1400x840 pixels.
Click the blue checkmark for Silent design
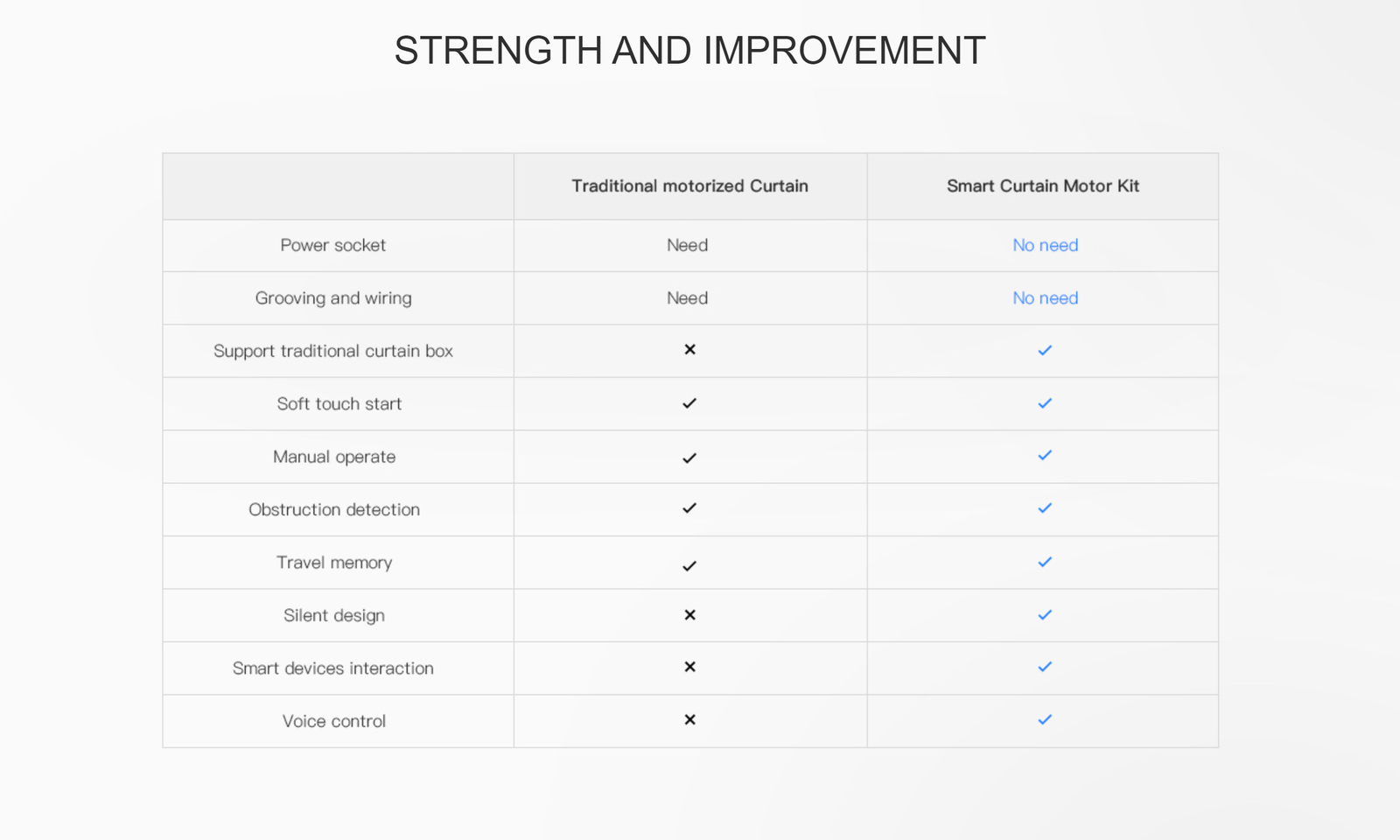(1045, 615)
